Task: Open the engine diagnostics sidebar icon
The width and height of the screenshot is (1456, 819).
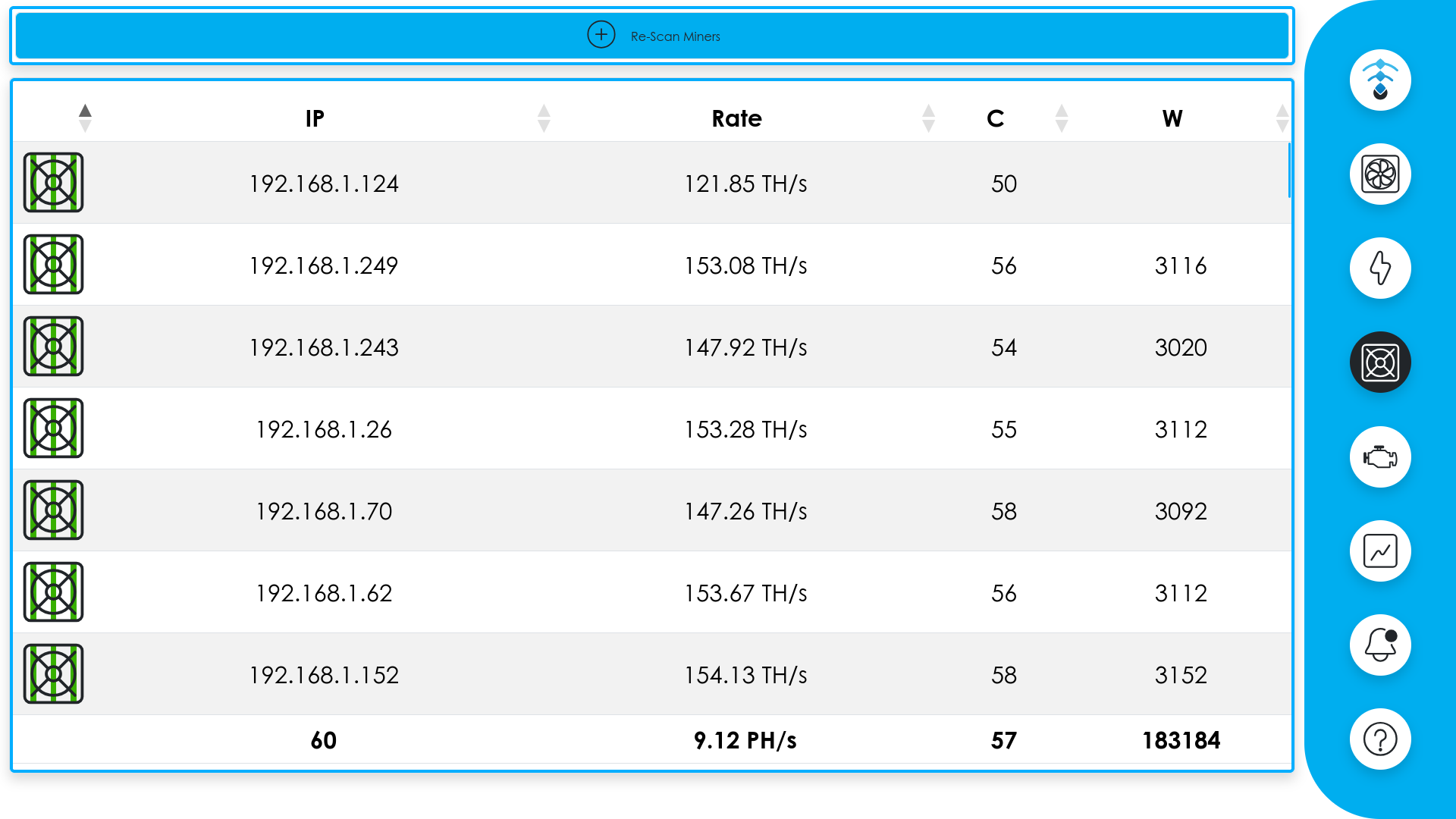Action: click(x=1380, y=457)
